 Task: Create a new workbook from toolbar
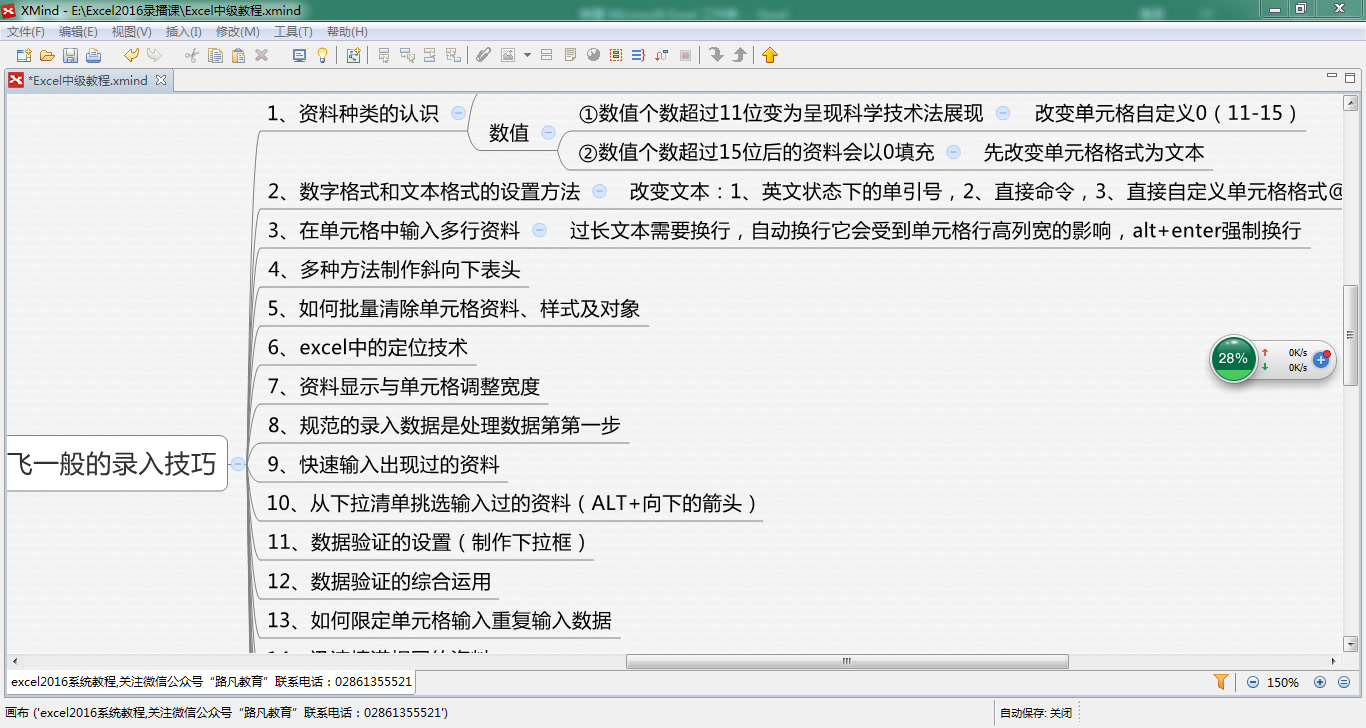23,55
